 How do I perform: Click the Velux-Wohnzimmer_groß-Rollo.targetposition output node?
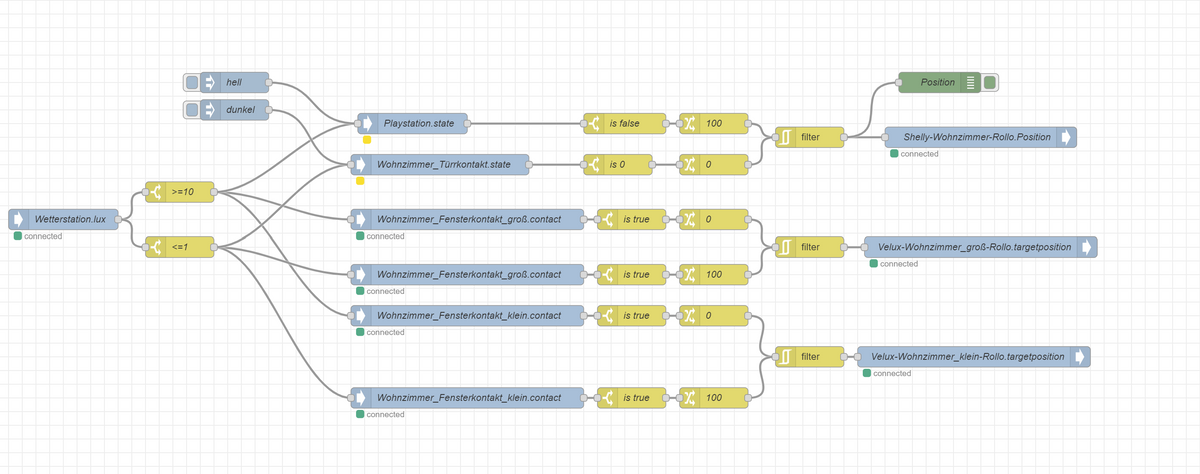click(x=980, y=247)
